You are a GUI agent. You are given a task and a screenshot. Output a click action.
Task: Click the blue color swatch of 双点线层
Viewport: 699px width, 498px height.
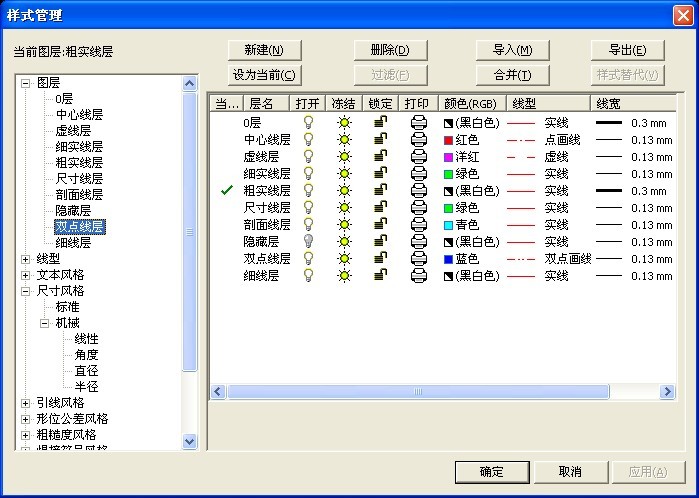tap(449, 259)
